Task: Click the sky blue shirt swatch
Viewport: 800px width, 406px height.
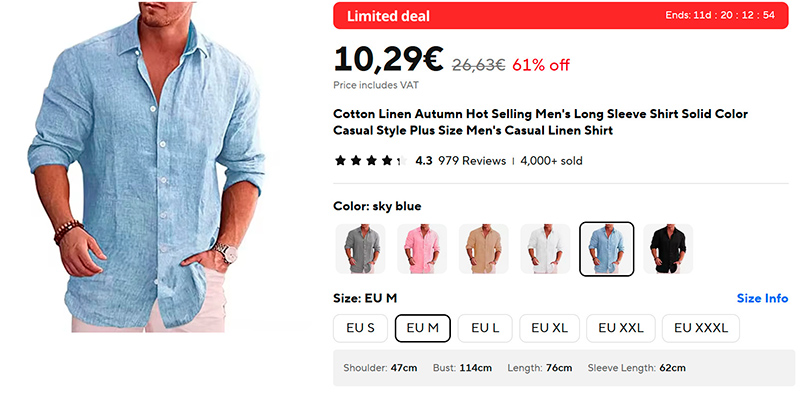Action: [x=607, y=249]
